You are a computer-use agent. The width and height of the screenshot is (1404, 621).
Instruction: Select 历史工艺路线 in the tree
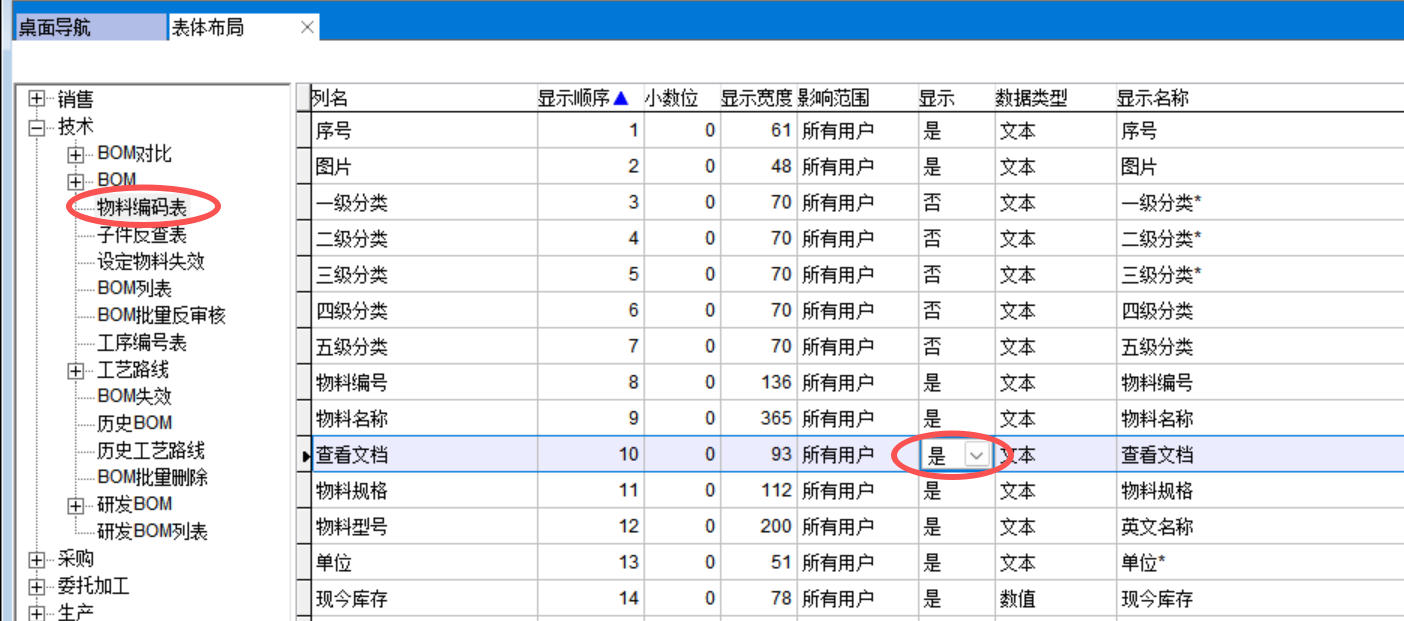pyautogui.click(x=150, y=451)
